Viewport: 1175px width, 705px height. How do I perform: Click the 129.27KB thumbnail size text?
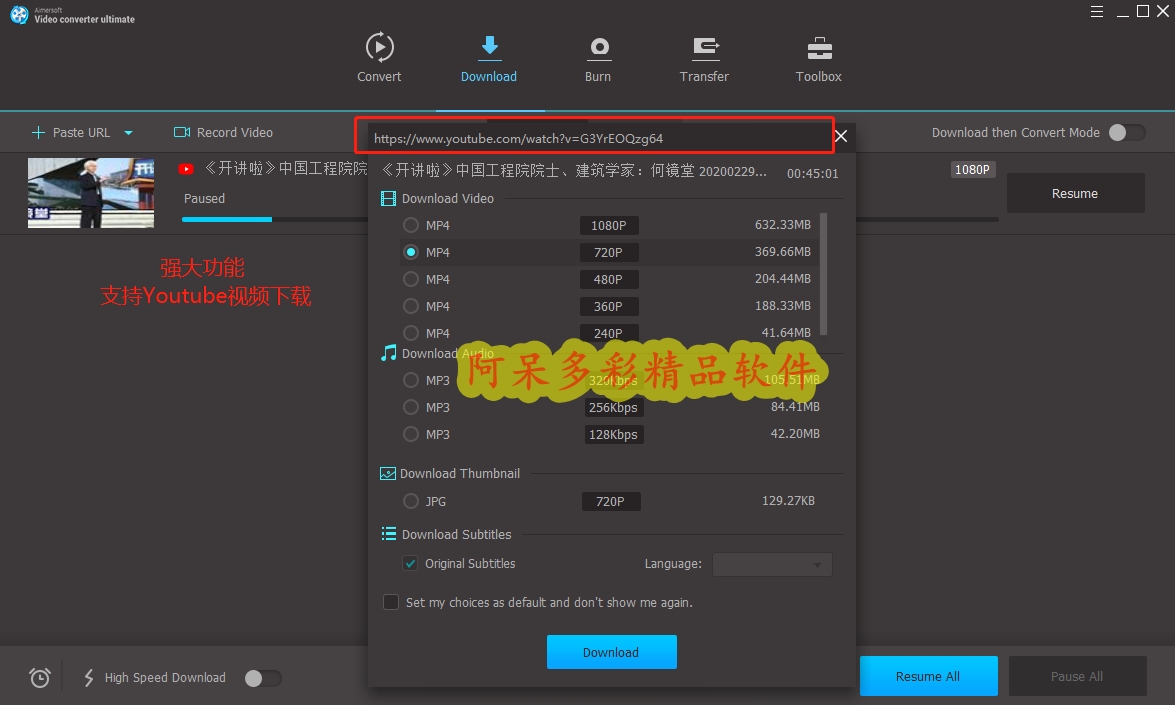(788, 500)
